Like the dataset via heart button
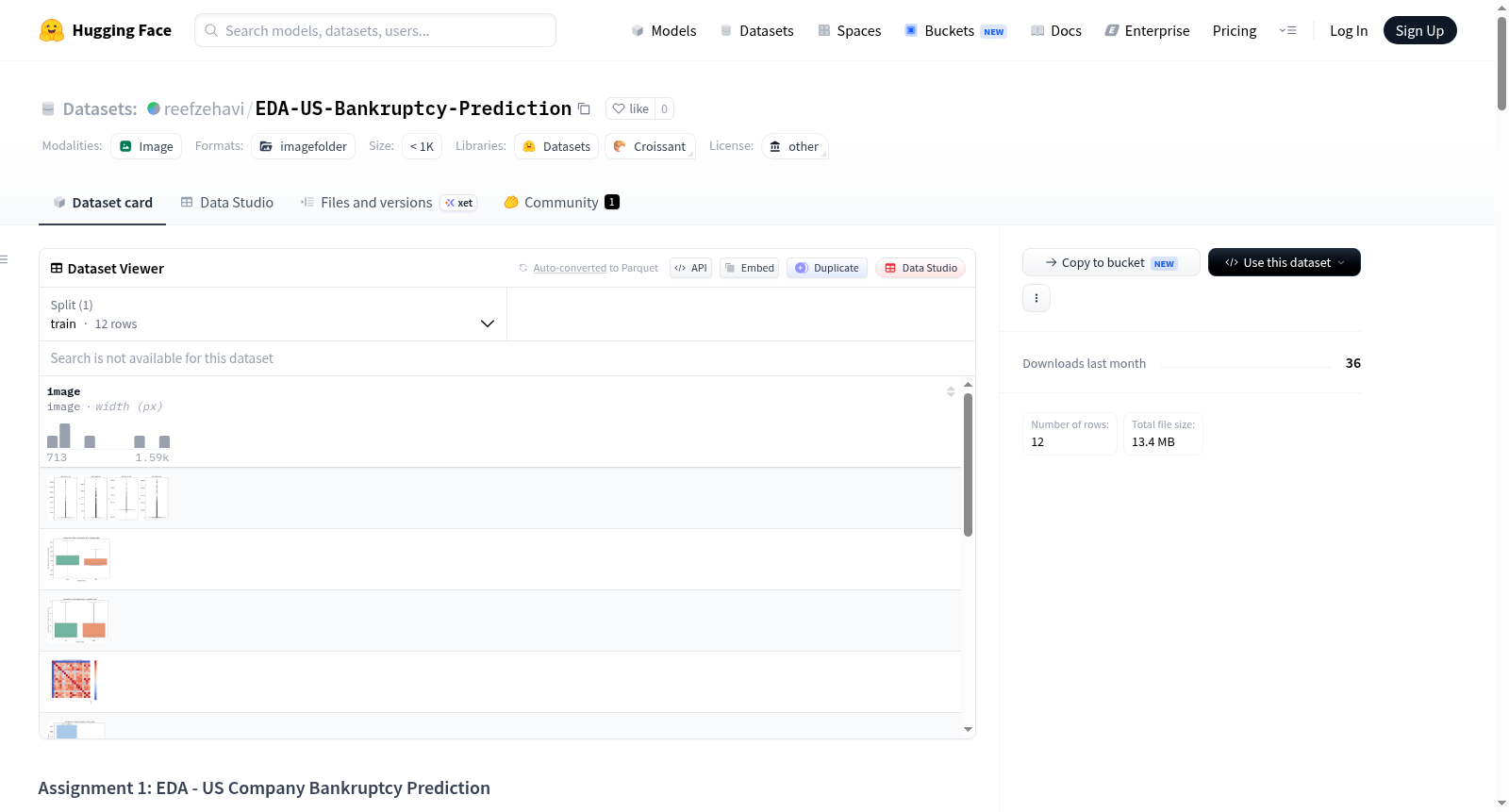The height and width of the screenshot is (812, 1509). [631, 108]
